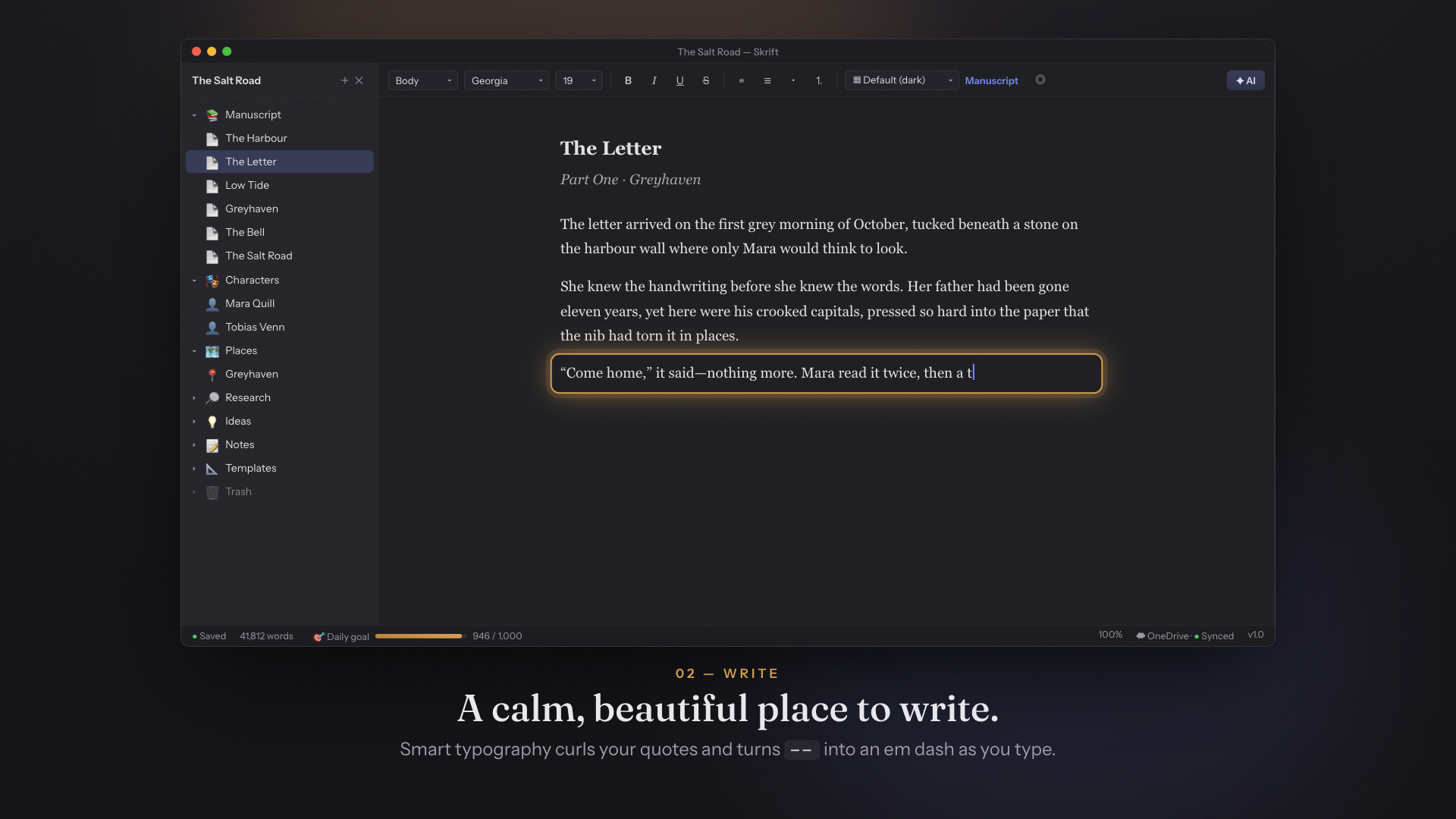
Task: Open the paragraph style Body dropdown
Action: [422, 80]
